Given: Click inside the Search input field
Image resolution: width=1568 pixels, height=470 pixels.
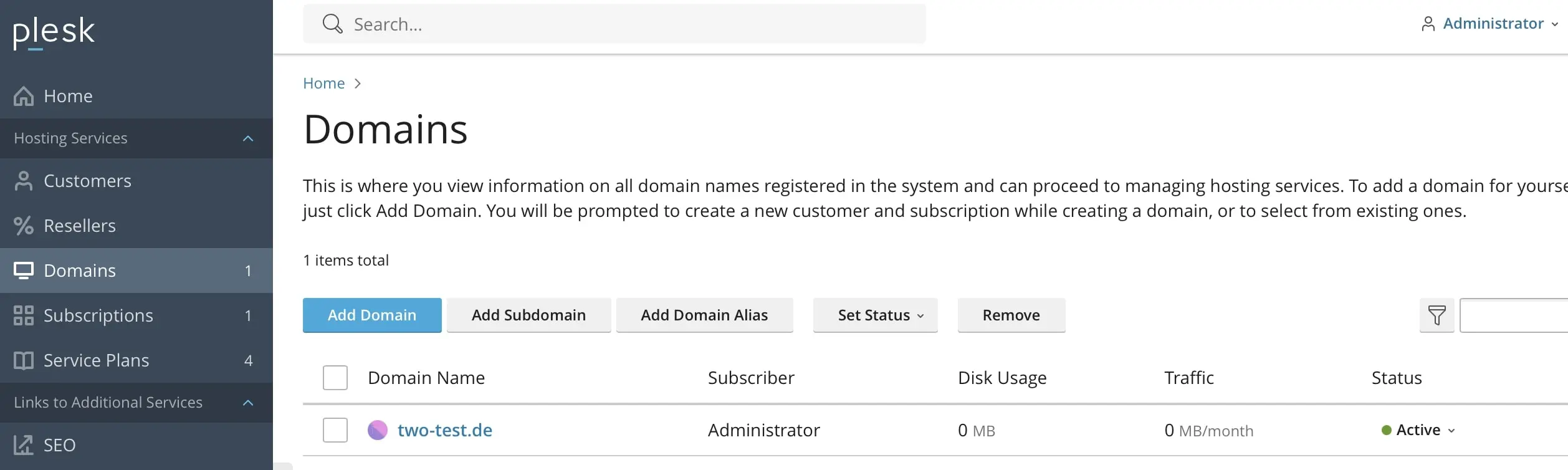Looking at the screenshot, I should pos(561,24).
